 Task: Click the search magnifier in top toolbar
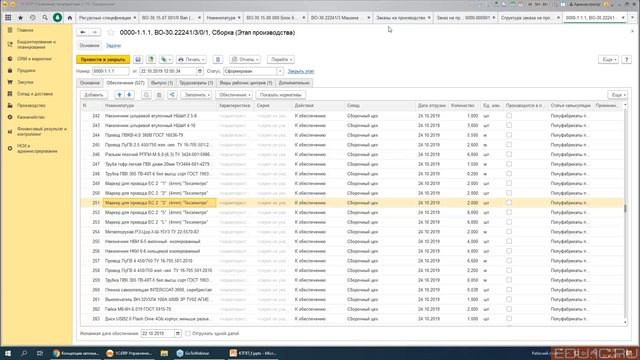tap(45, 18)
